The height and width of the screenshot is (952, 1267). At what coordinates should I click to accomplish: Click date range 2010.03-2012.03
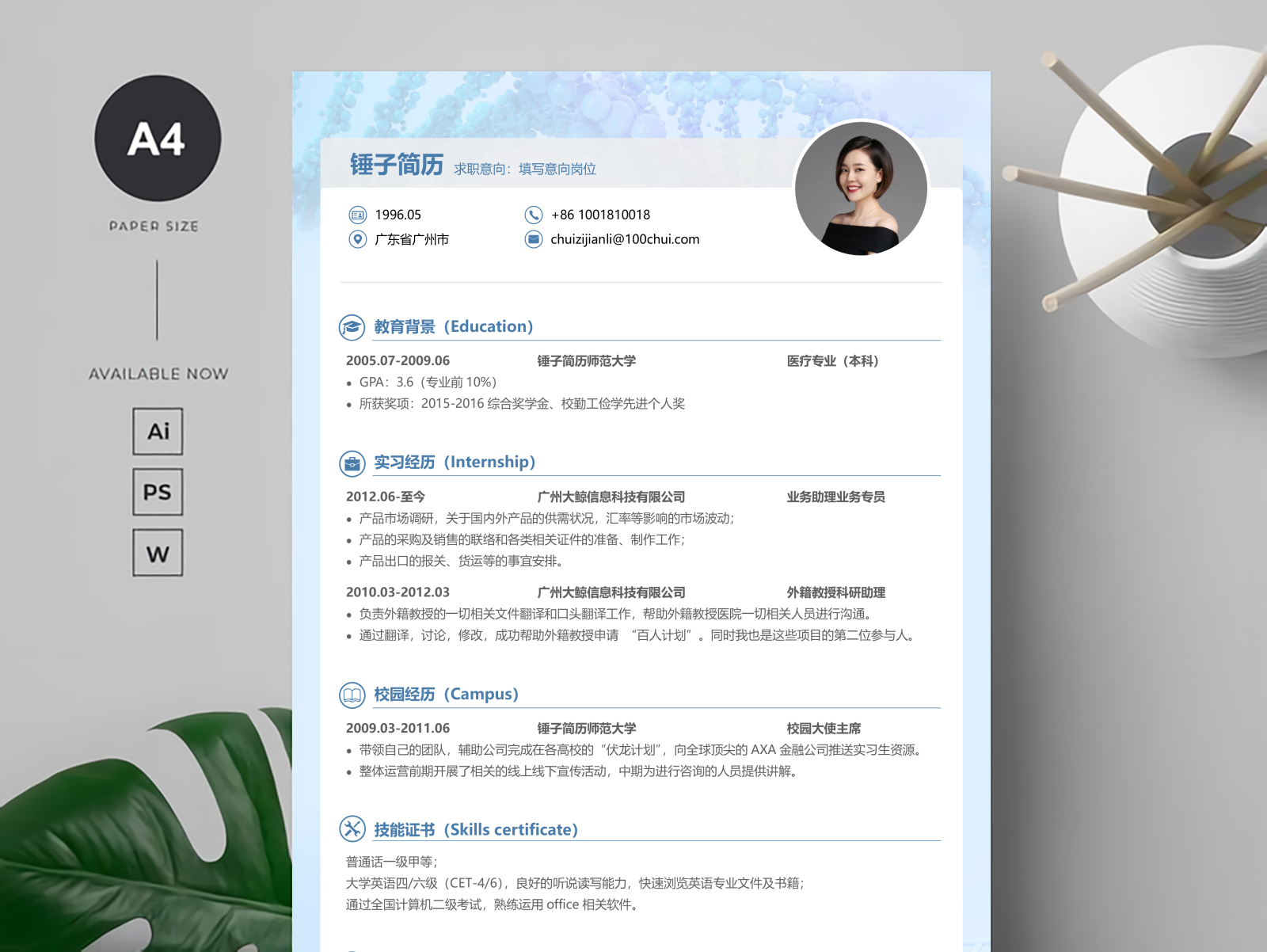coord(398,592)
